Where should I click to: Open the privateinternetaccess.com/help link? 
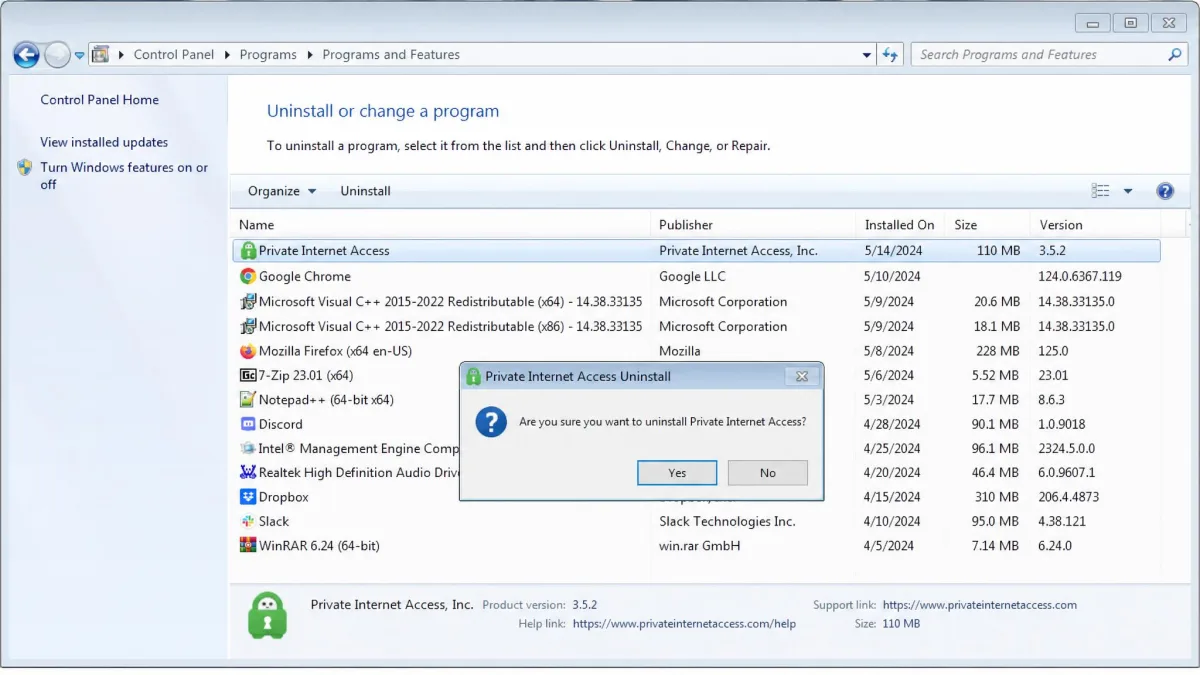[685, 624]
